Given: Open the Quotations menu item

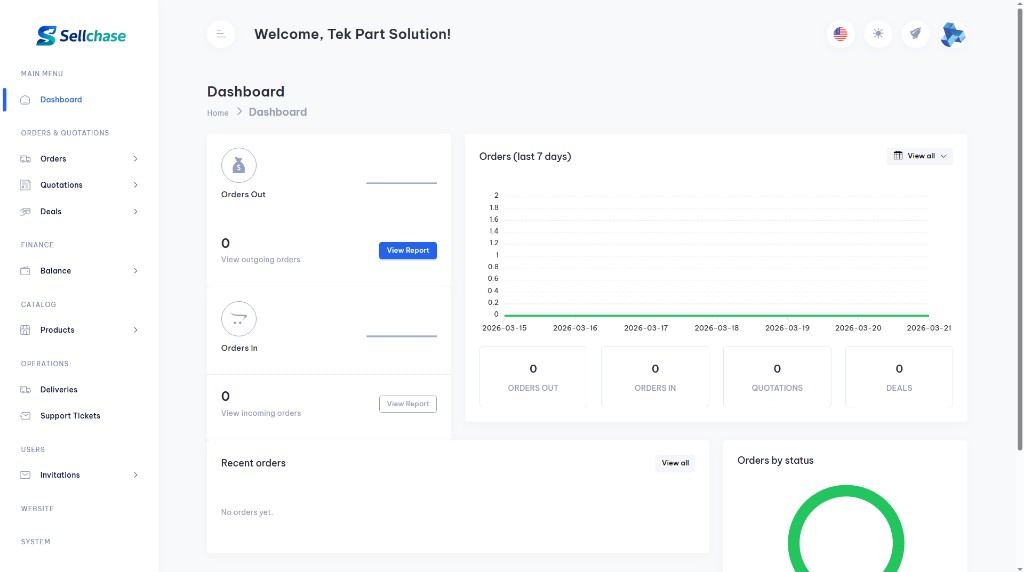Looking at the screenshot, I should pos(61,185).
